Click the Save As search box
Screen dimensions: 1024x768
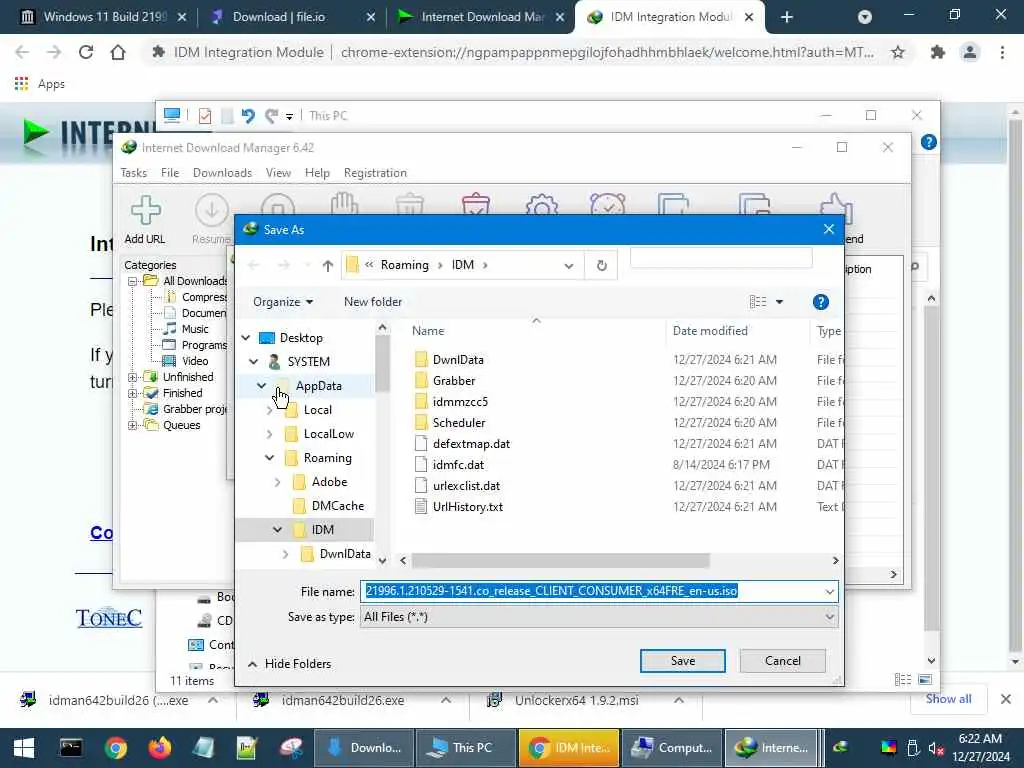[x=721, y=257]
